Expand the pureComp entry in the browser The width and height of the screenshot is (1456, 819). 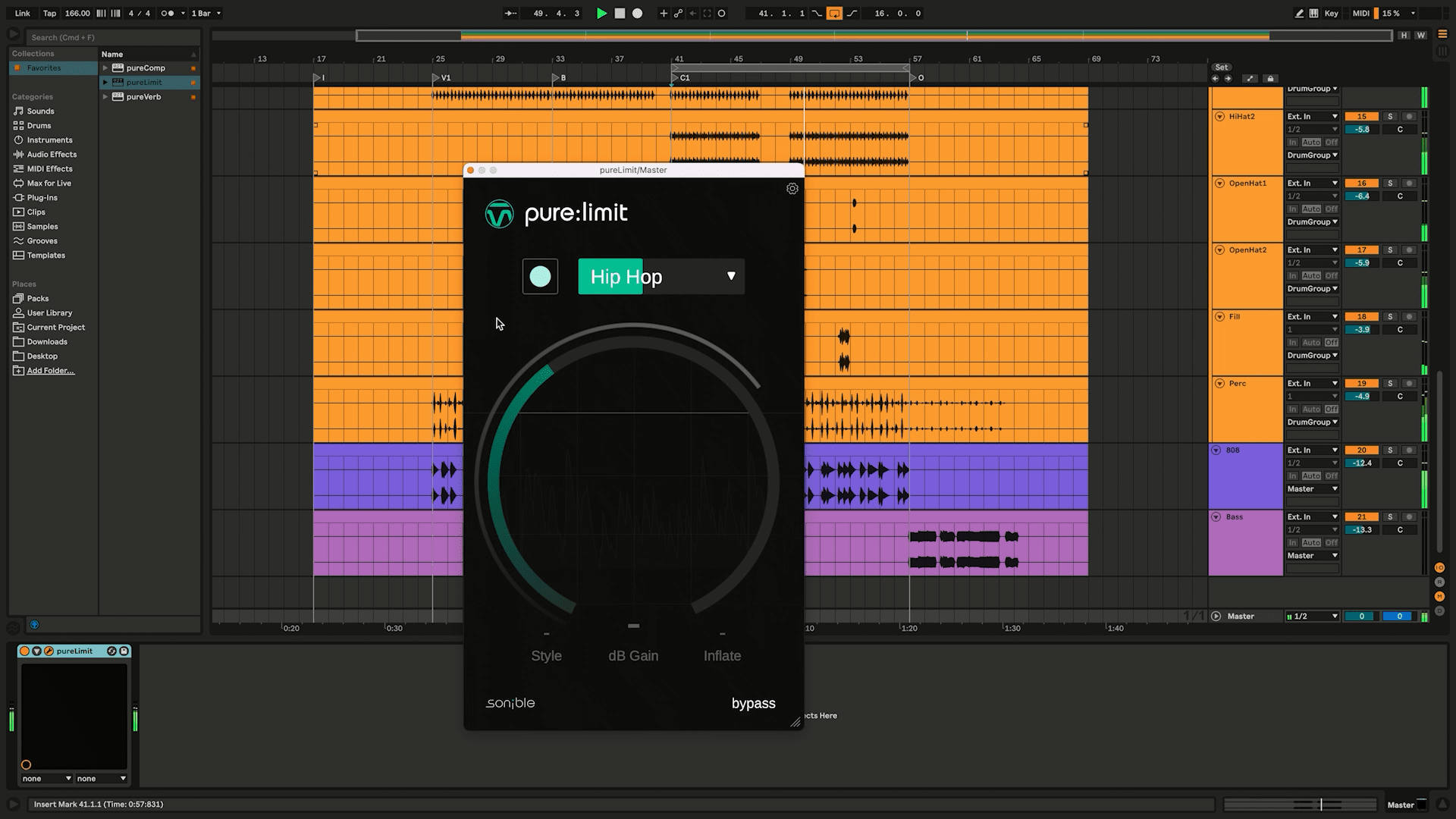pos(105,67)
